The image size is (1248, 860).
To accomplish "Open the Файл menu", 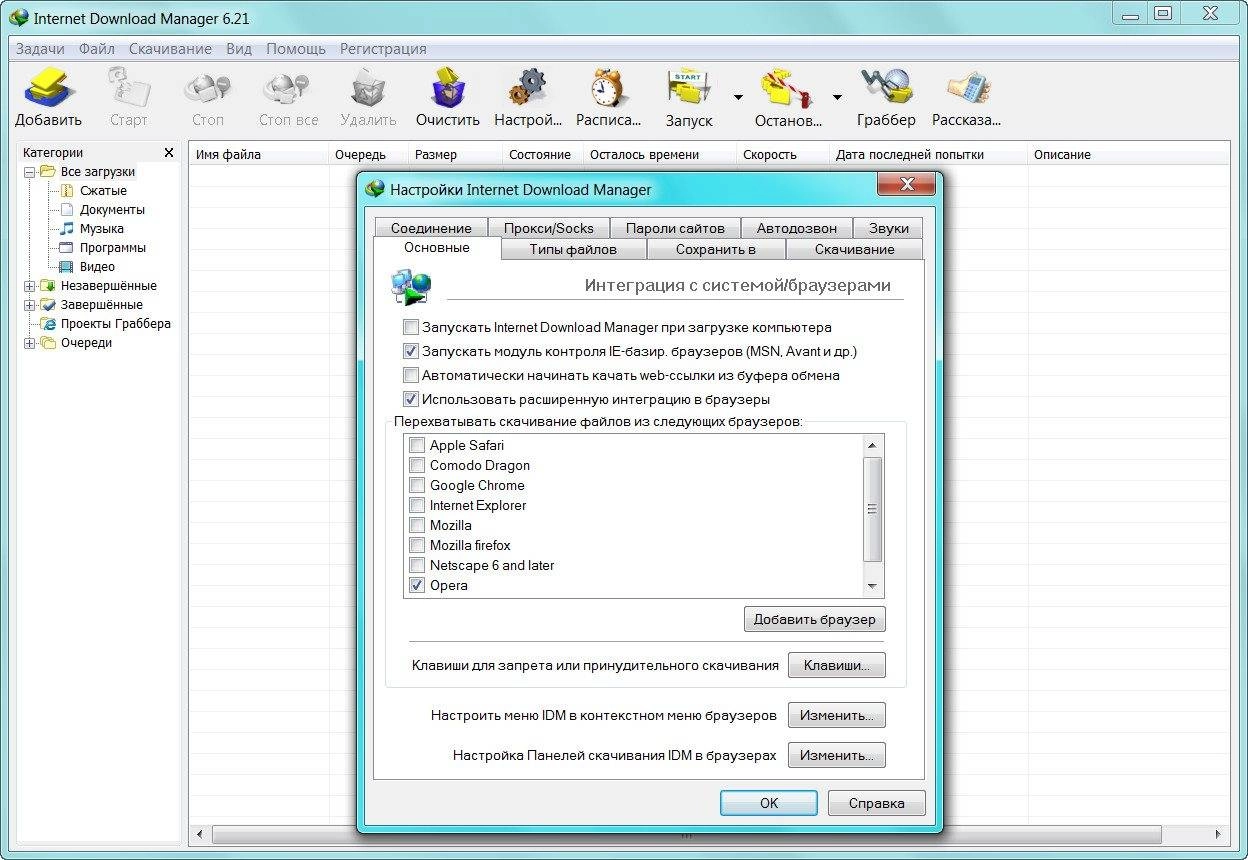I will (x=97, y=48).
